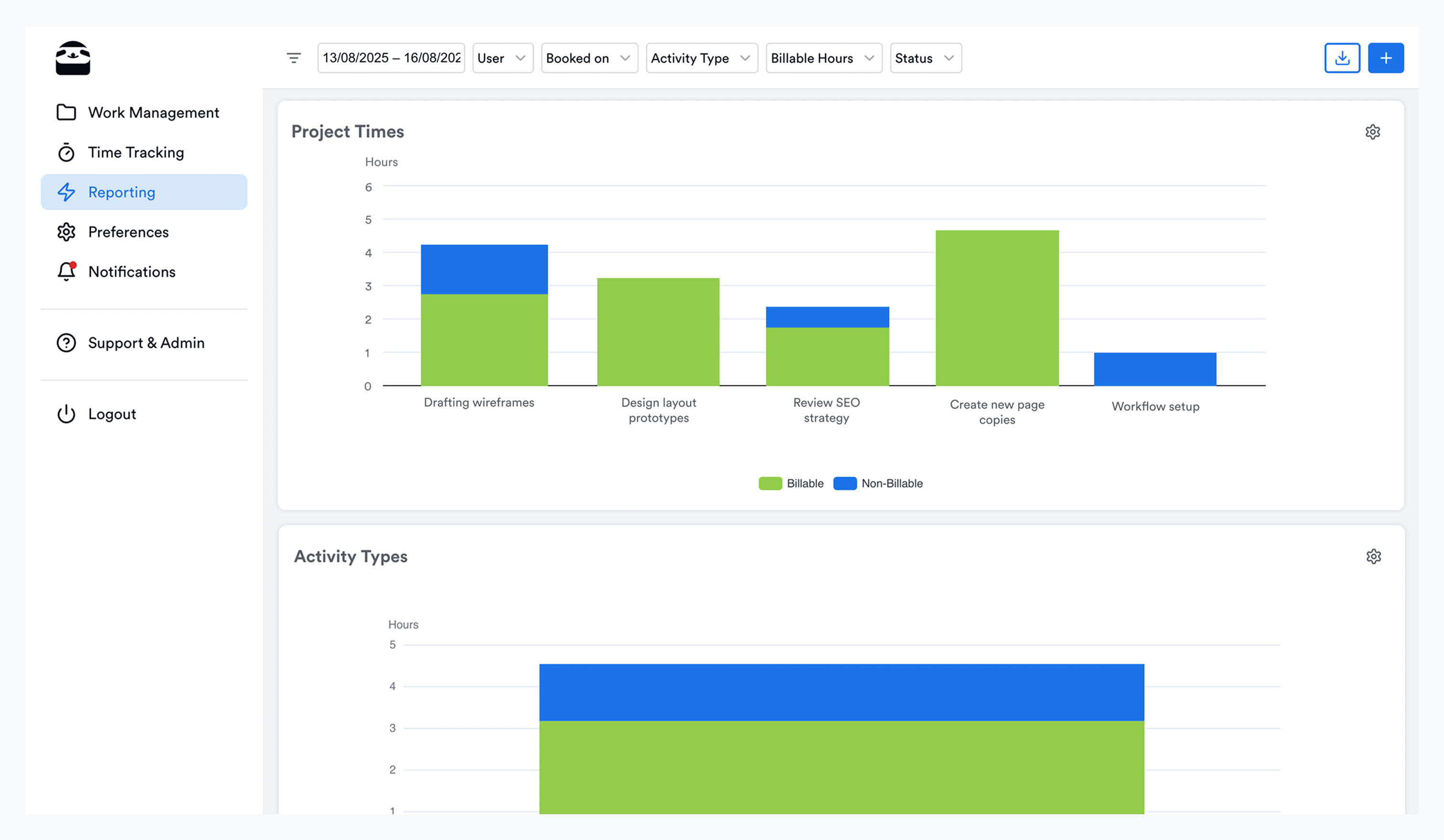The height and width of the screenshot is (840, 1444).
Task: Expand the Booked on dropdown
Action: tap(589, 57)
